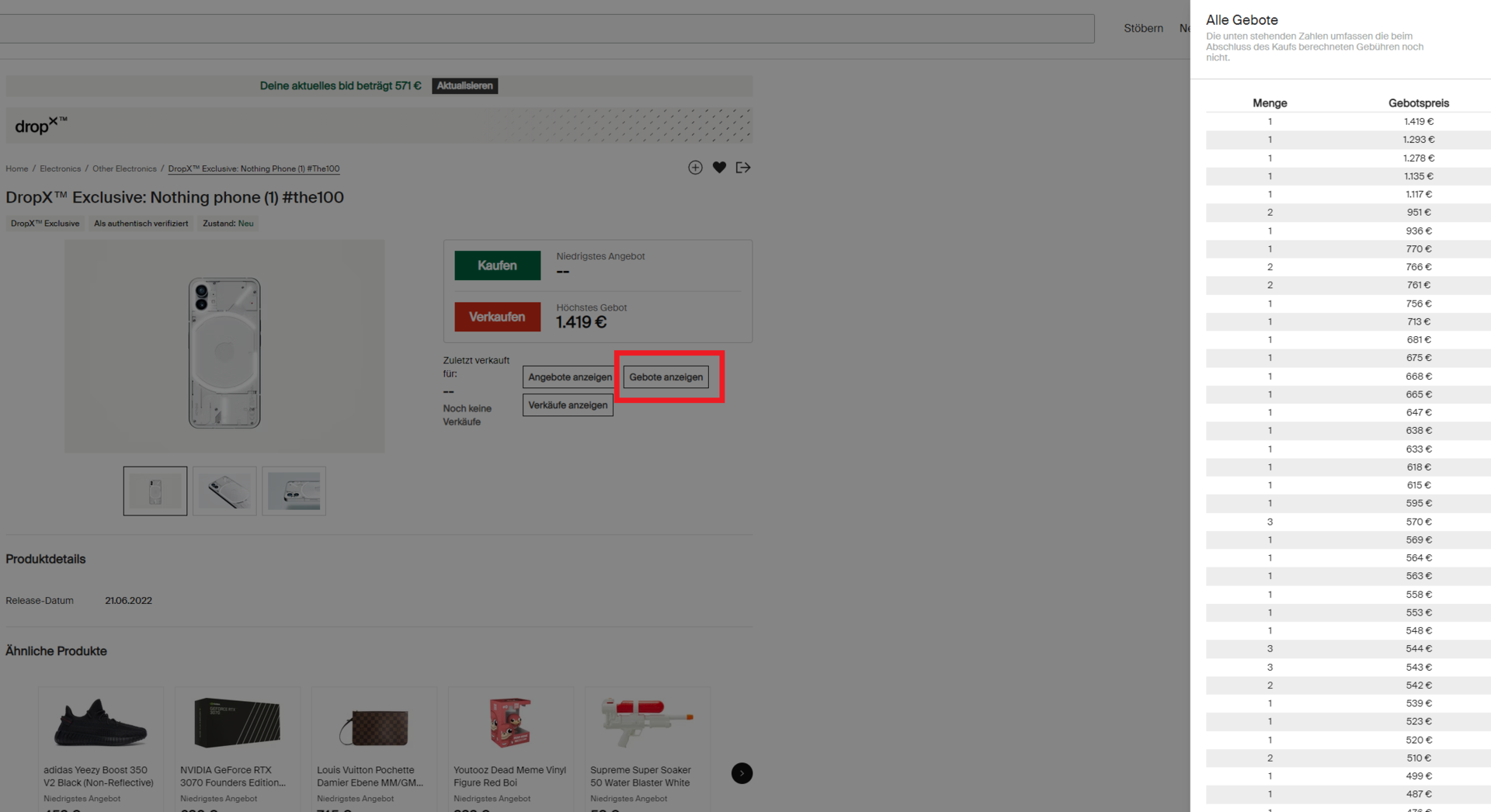This screenshot has width=1491, height=812.
Task: Go to Electronics breadcrumb
Action: [x=61, y=168]
